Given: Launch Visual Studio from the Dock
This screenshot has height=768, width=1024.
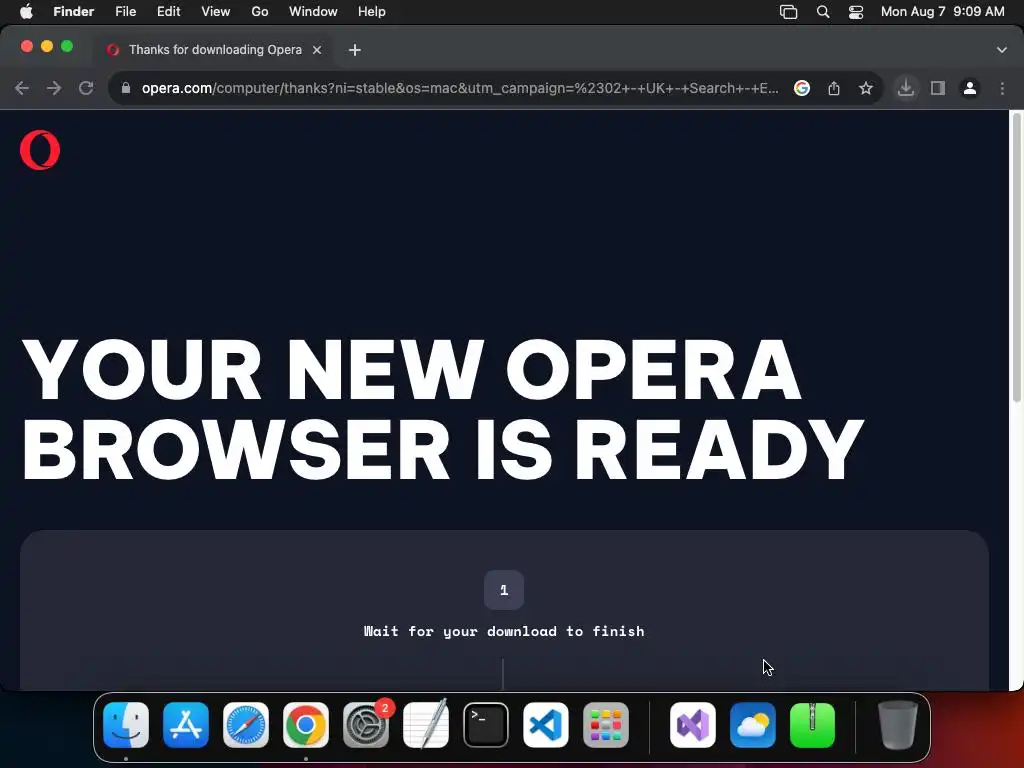Looking at the screenshot, I should pos(693,725).
